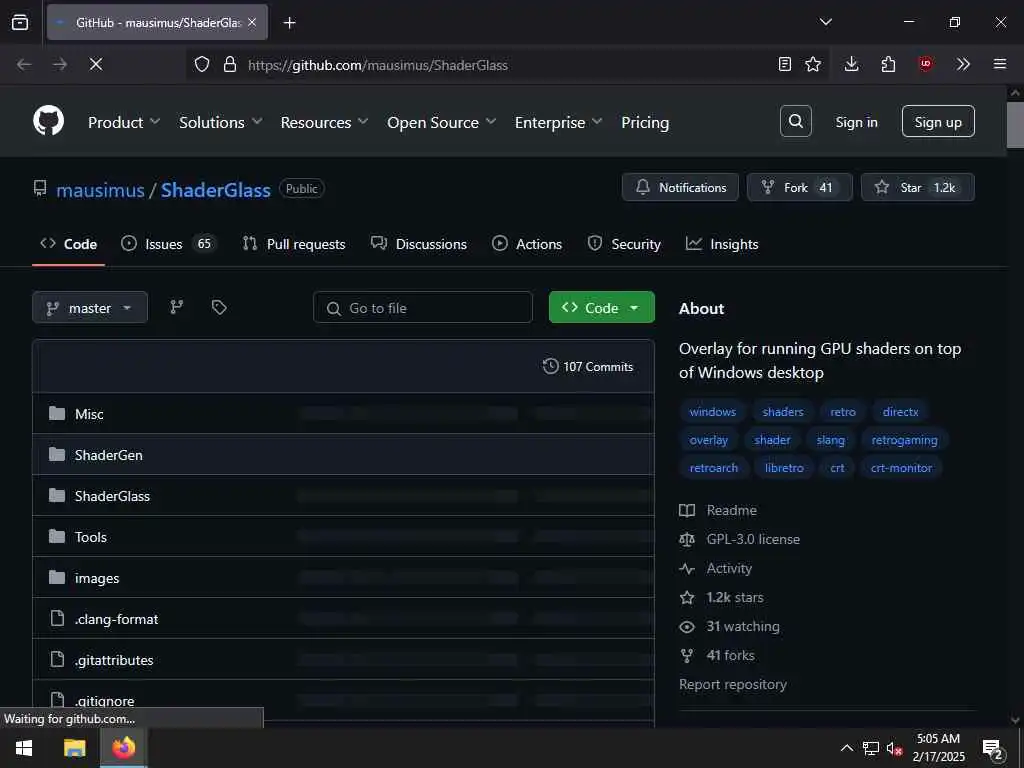Viewport: 1024px width, 768px height.
Task: View the 107 Commits history
Action: tap(588, 366)
